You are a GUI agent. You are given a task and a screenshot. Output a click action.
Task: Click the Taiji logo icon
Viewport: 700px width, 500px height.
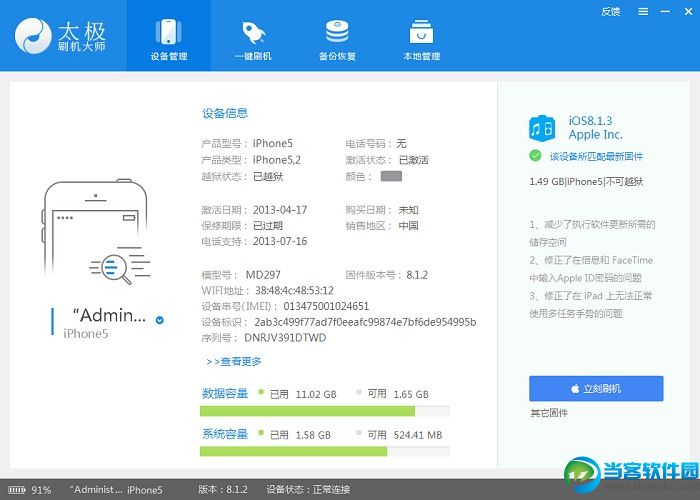(x=33, y=35)
